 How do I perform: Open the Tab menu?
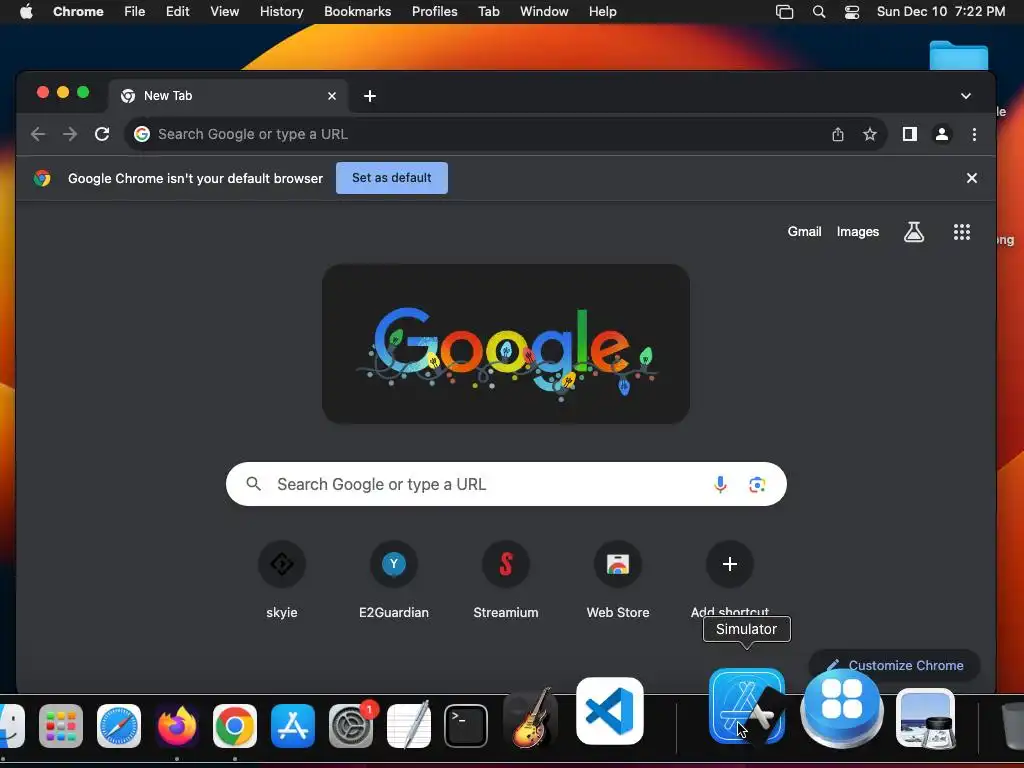(x=488, y=12)
